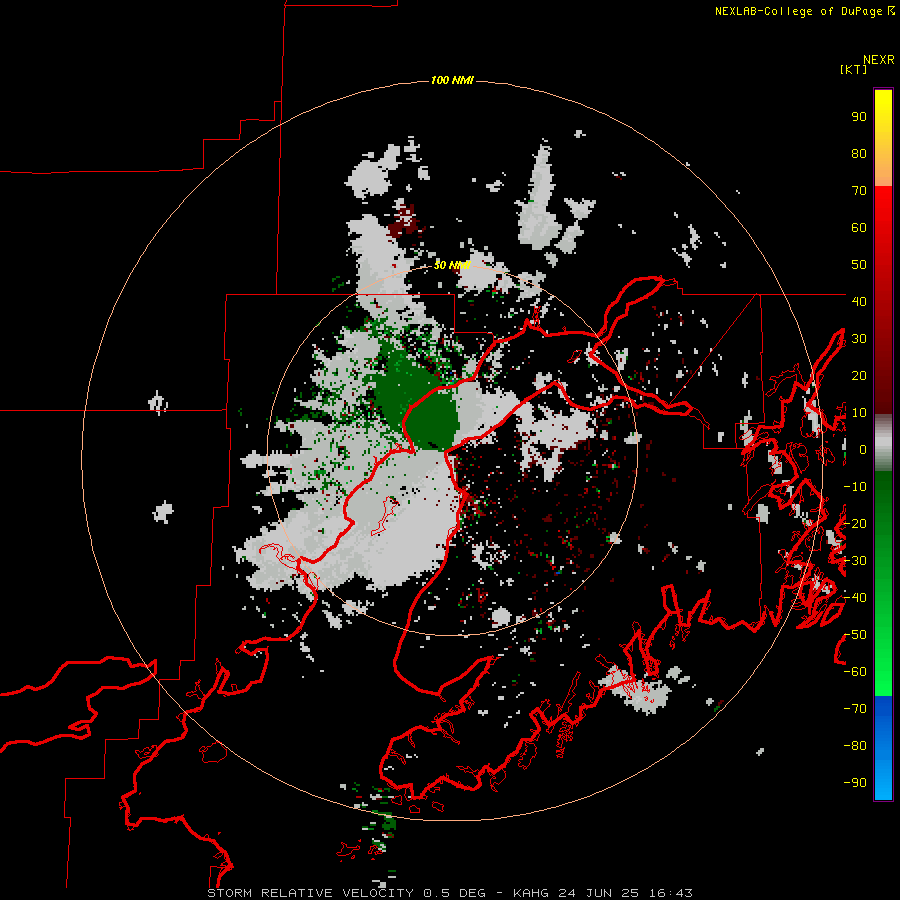Viewport: 900px width, 900px height.
Task: Select the -60 value on the velocity scale
Action: click(855, 672)
